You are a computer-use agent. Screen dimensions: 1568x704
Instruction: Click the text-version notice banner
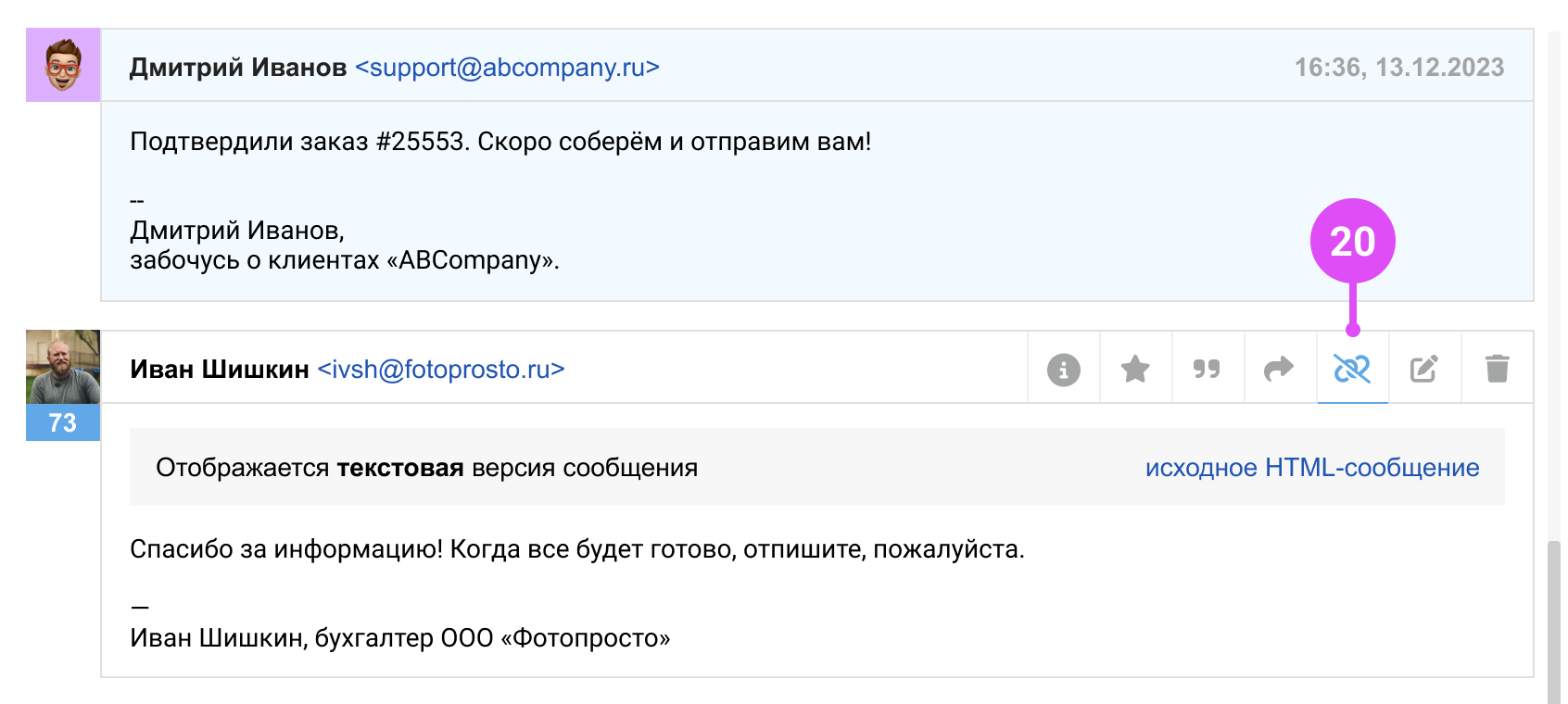[426, 468]
